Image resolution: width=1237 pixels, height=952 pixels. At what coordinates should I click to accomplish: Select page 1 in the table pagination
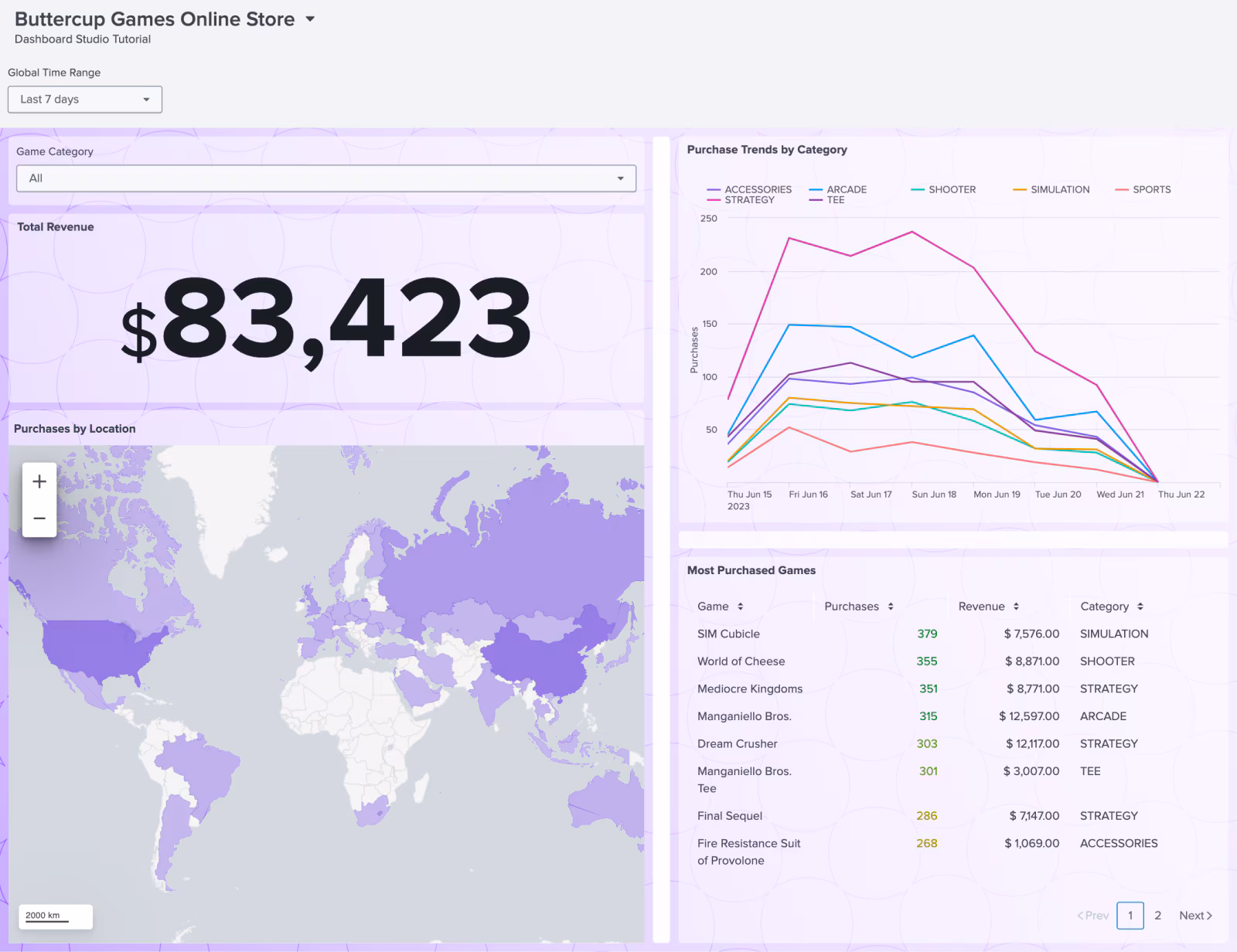(x=1130, y=915)
